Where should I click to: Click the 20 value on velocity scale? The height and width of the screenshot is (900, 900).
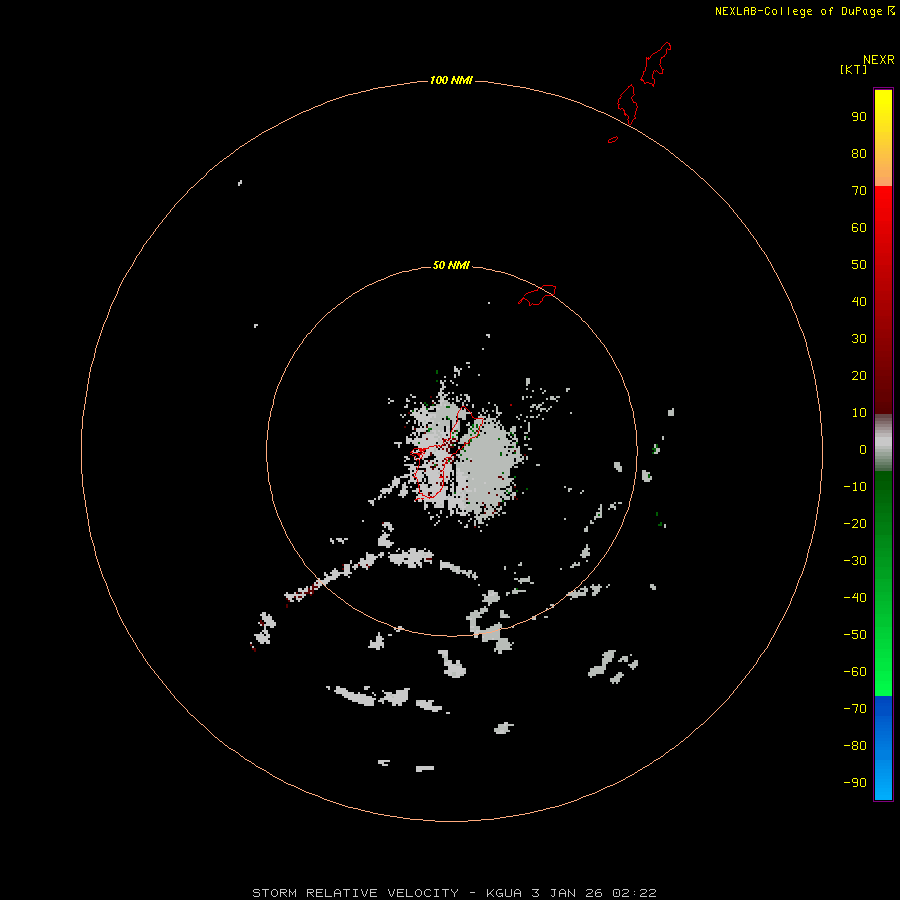859,376
